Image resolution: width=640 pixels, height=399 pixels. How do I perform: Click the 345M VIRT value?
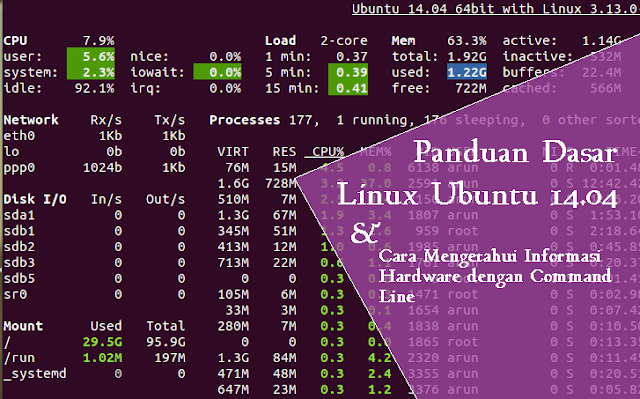coord(233,231)
